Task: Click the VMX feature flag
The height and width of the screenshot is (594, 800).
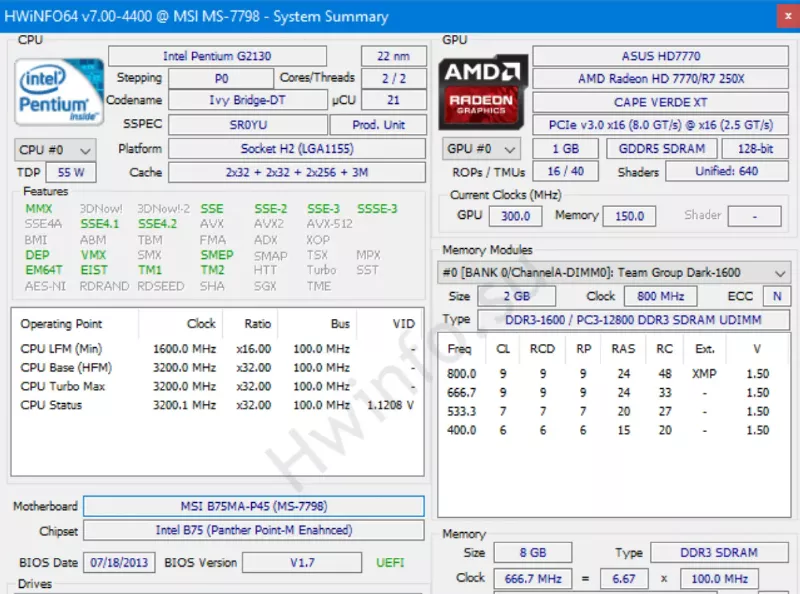Action: [x=93, y=255]
